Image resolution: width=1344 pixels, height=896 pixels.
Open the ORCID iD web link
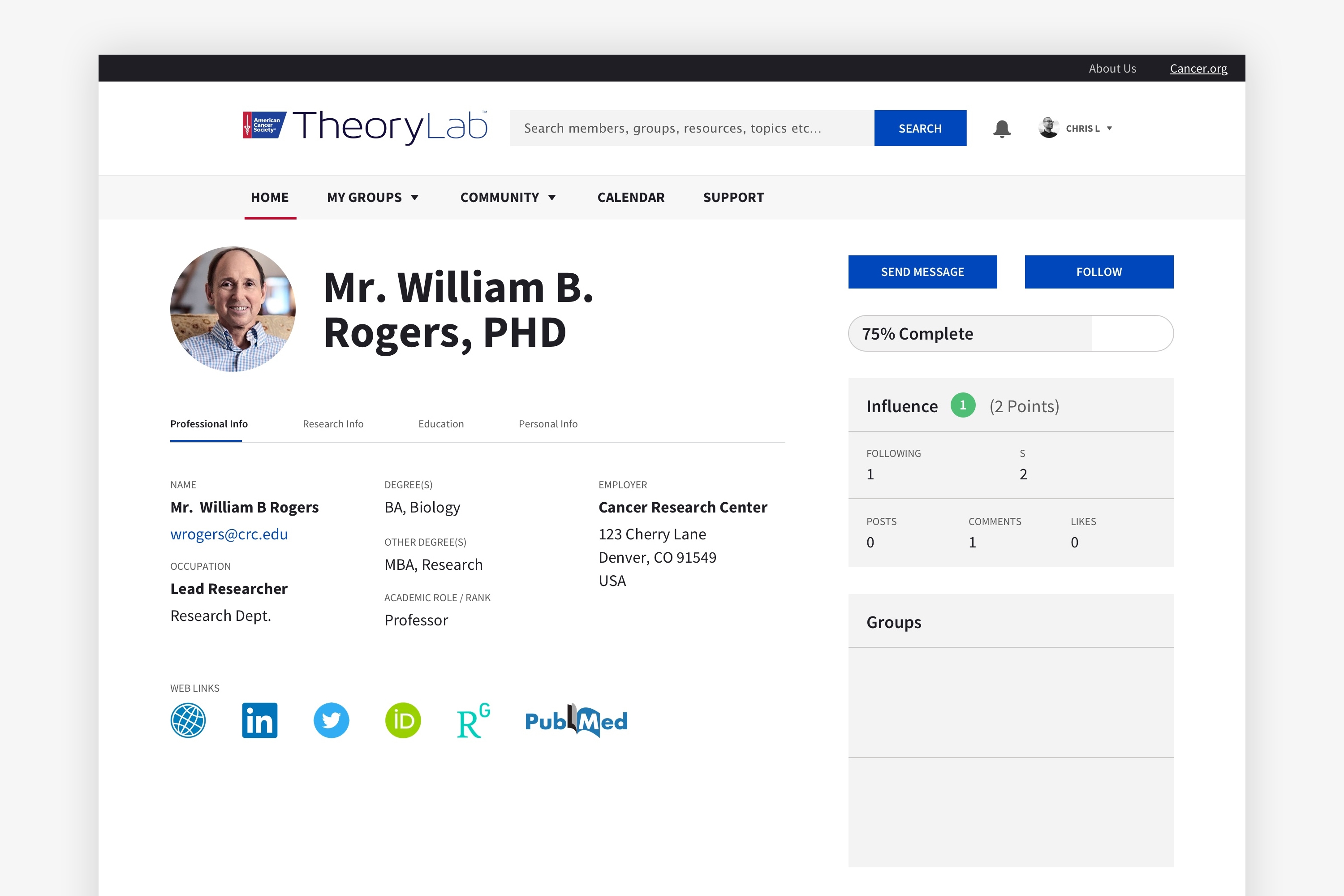point(403,720)
